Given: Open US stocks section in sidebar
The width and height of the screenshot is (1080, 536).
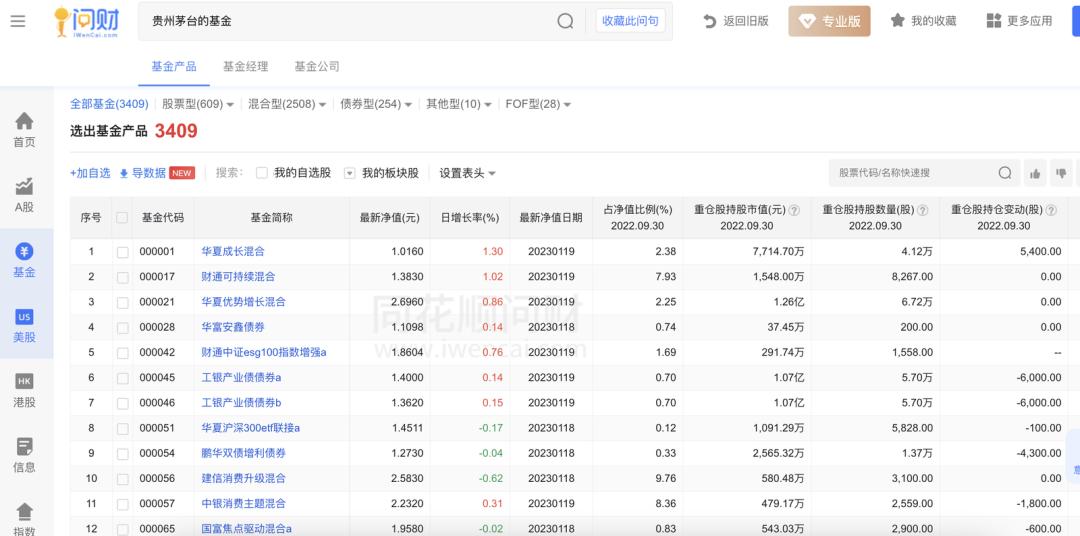Looking at the screenshot, I should [24, 326].
